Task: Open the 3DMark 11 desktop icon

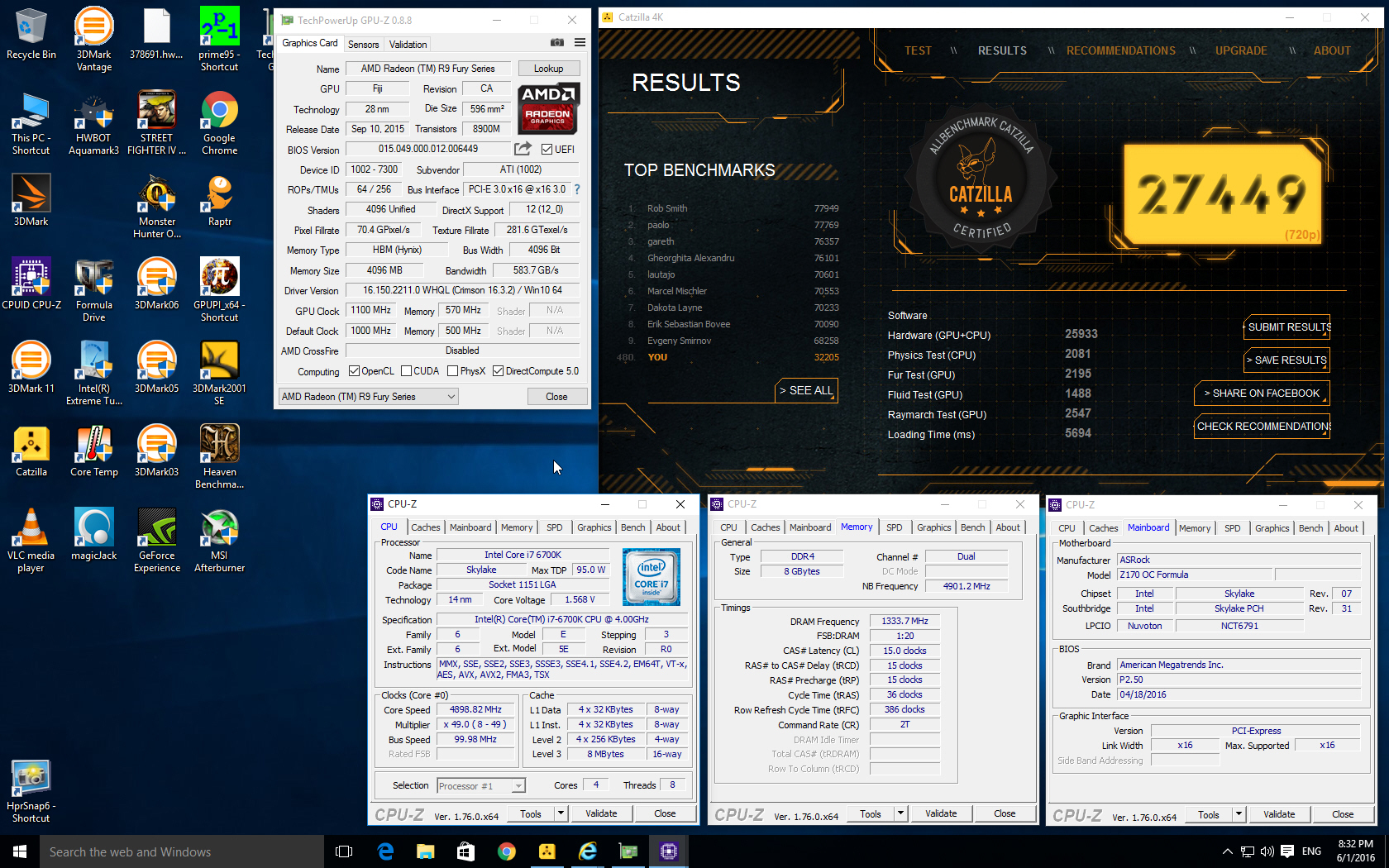Action: tap(31, 366)
